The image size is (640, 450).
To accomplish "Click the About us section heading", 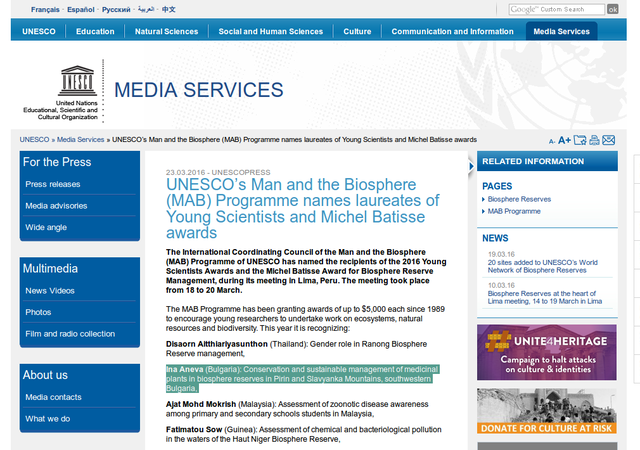I will pos(45,375).
